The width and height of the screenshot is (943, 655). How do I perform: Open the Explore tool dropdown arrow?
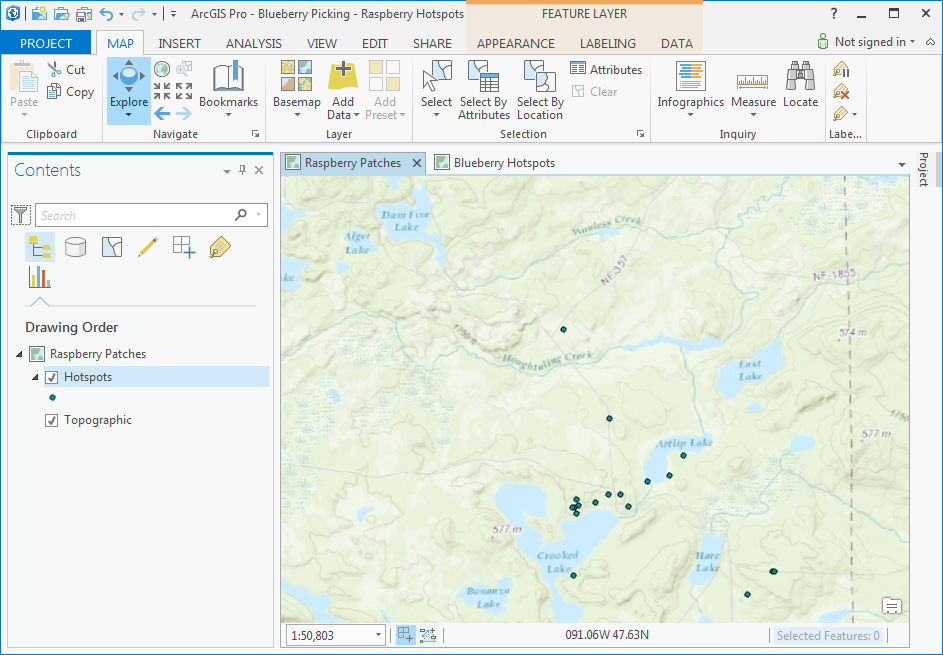click(129, 115)
